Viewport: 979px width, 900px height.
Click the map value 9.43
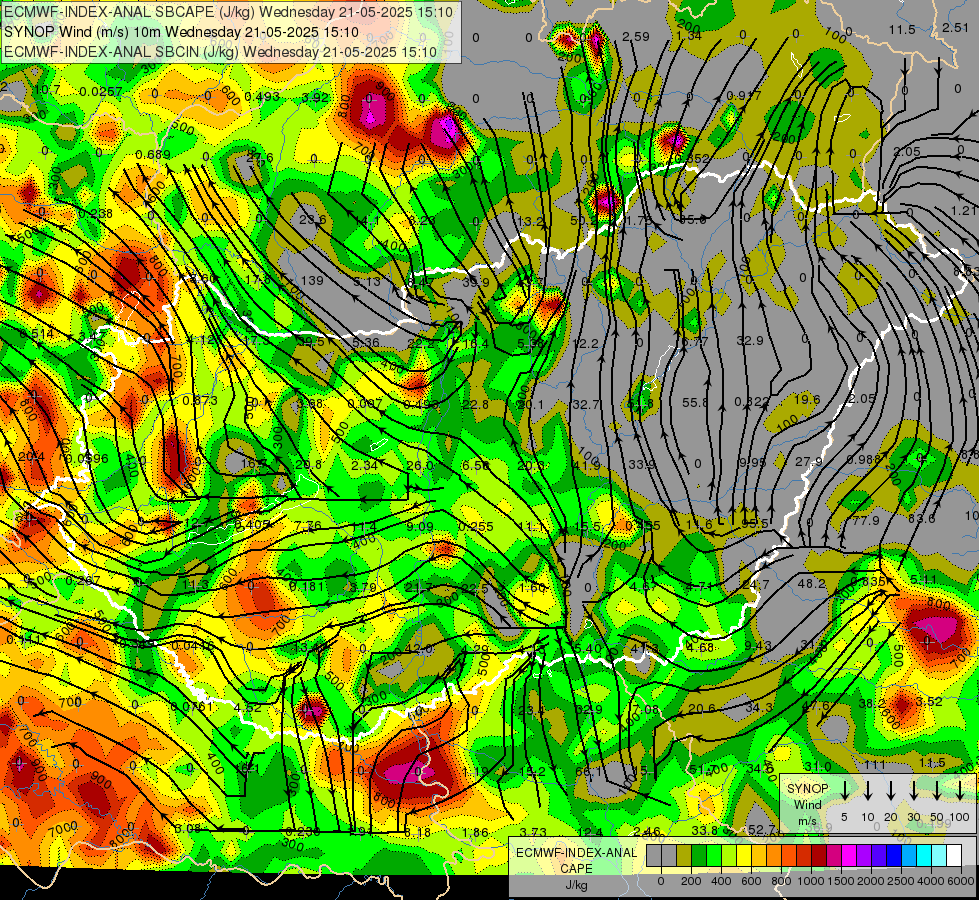[757, 645]
